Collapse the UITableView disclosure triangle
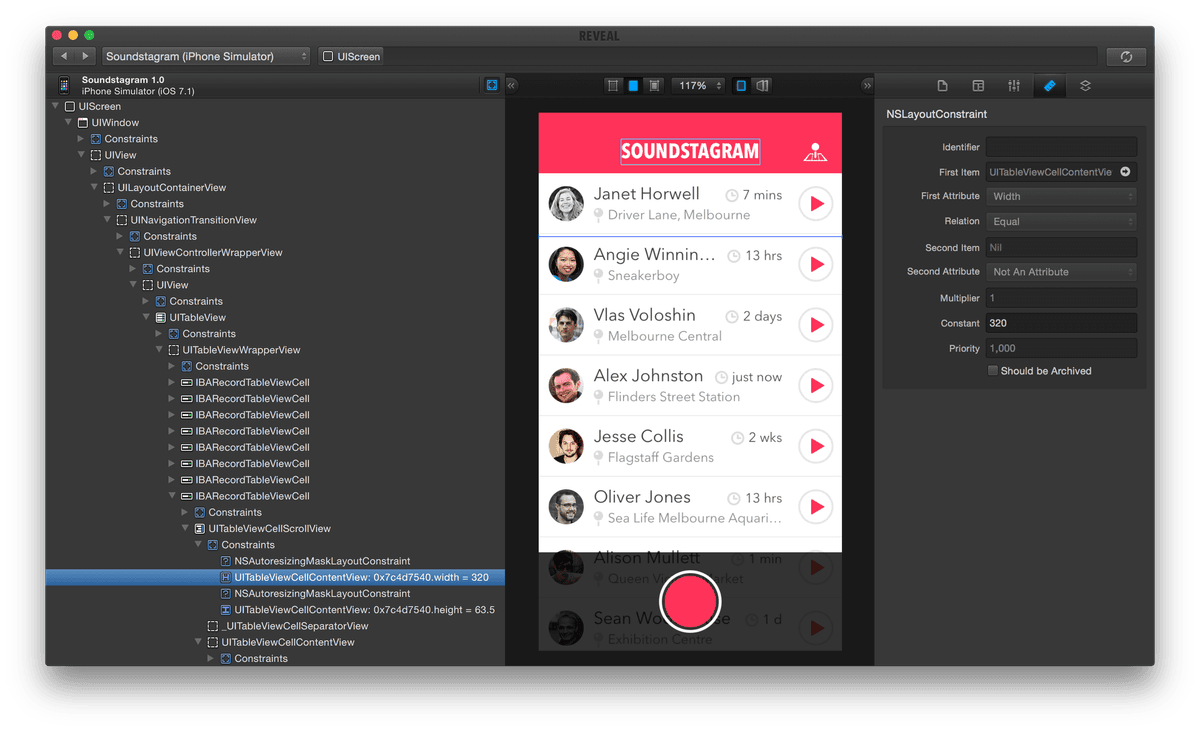The width and height of the screenshot is (1200, 731). [x=146, y=318]
